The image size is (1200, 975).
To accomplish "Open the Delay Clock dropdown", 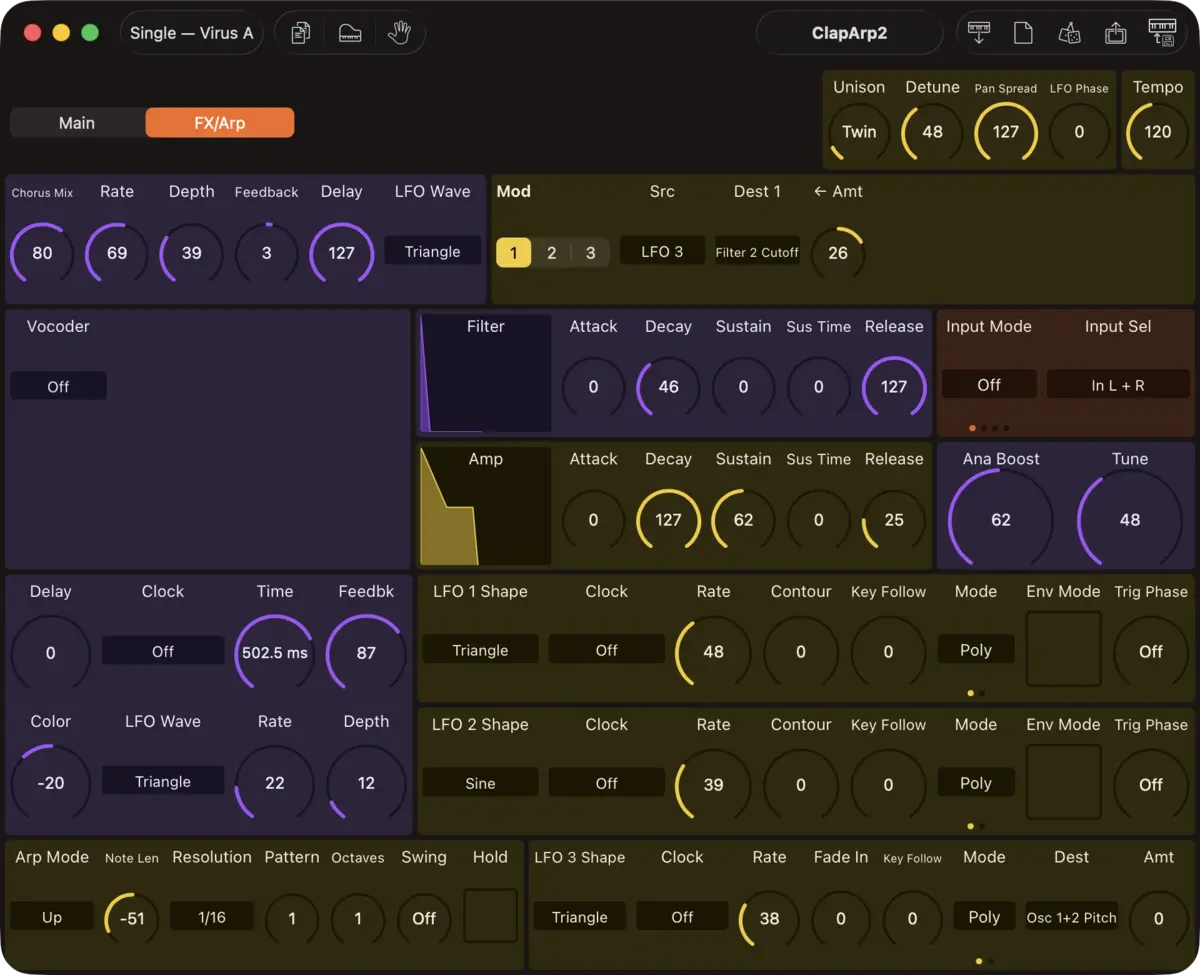I will pyautogui.click(x=163, y=651).
